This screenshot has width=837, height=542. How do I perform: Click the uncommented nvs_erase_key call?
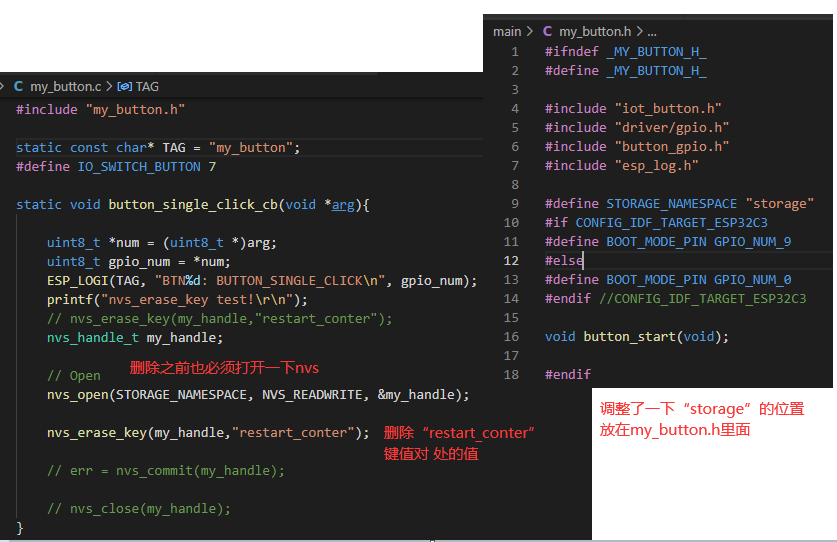tap(208, 433)
